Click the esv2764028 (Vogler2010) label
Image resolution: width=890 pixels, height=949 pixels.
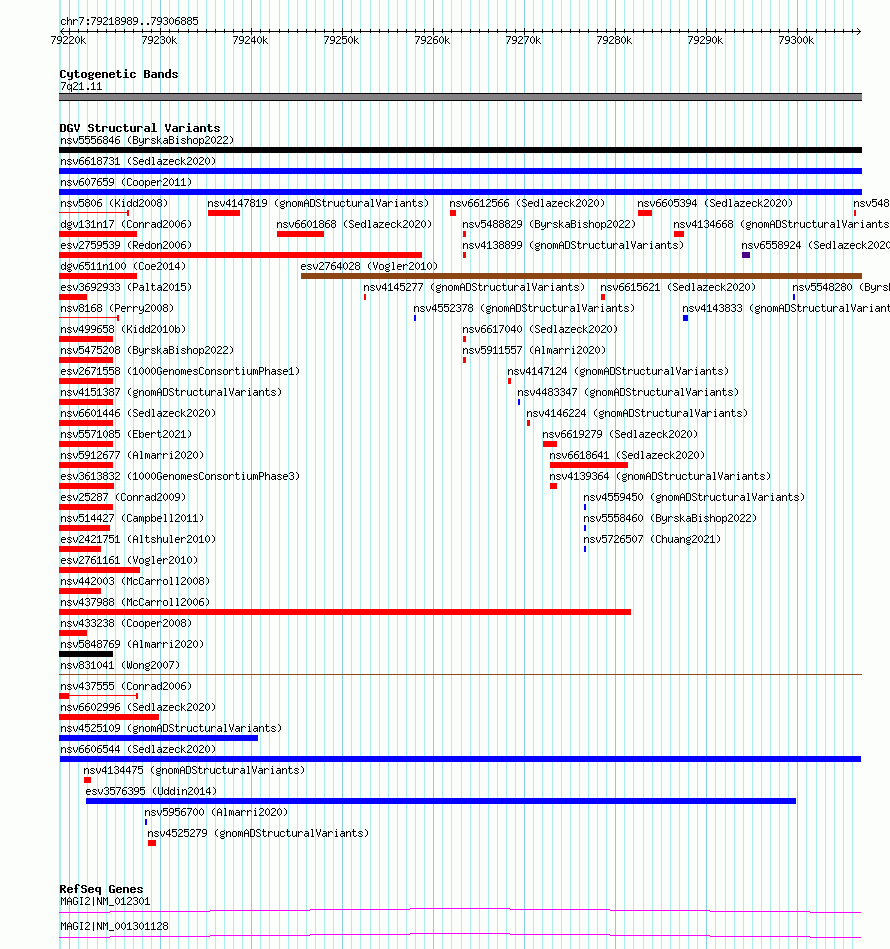tap(369, 266)
